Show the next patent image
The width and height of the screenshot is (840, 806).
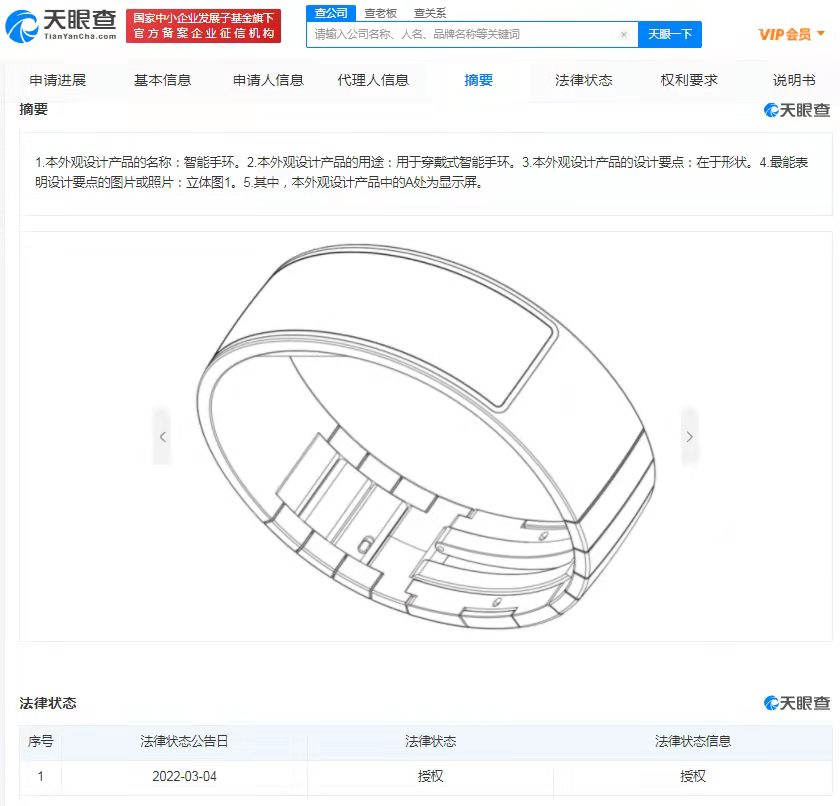689,436
